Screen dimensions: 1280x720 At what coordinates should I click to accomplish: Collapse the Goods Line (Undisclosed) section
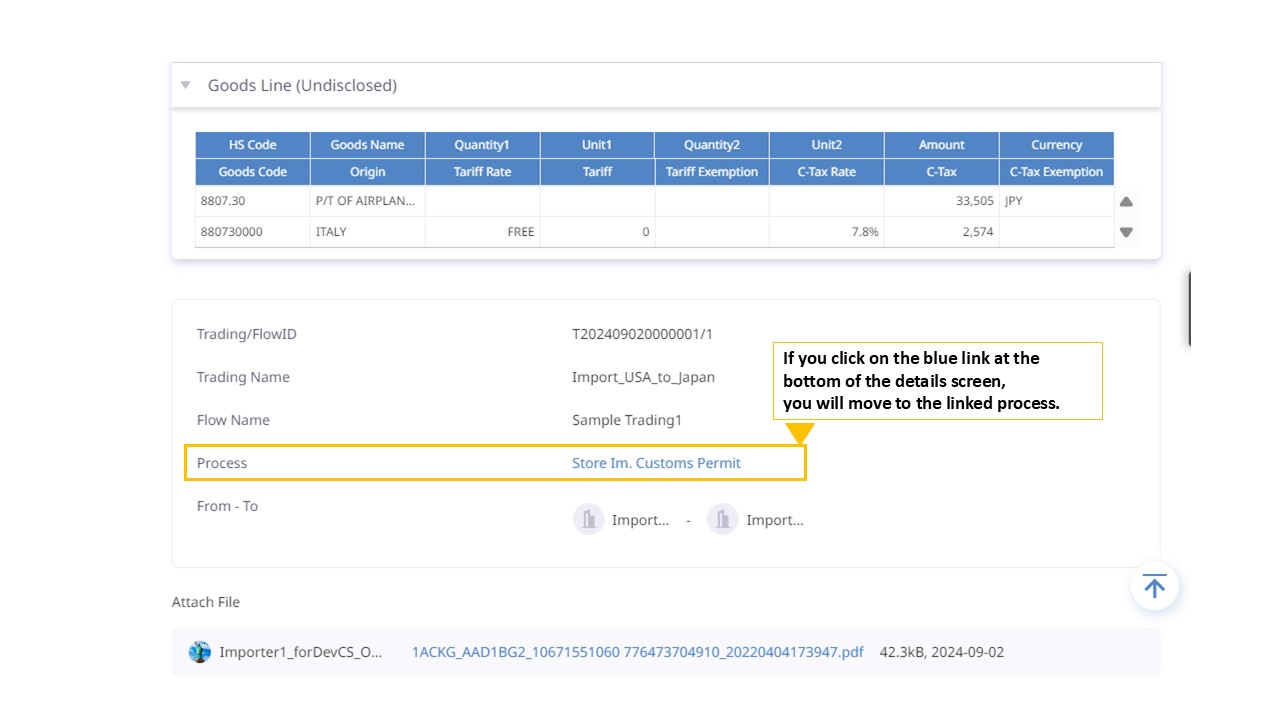click(x=185, y=85)
